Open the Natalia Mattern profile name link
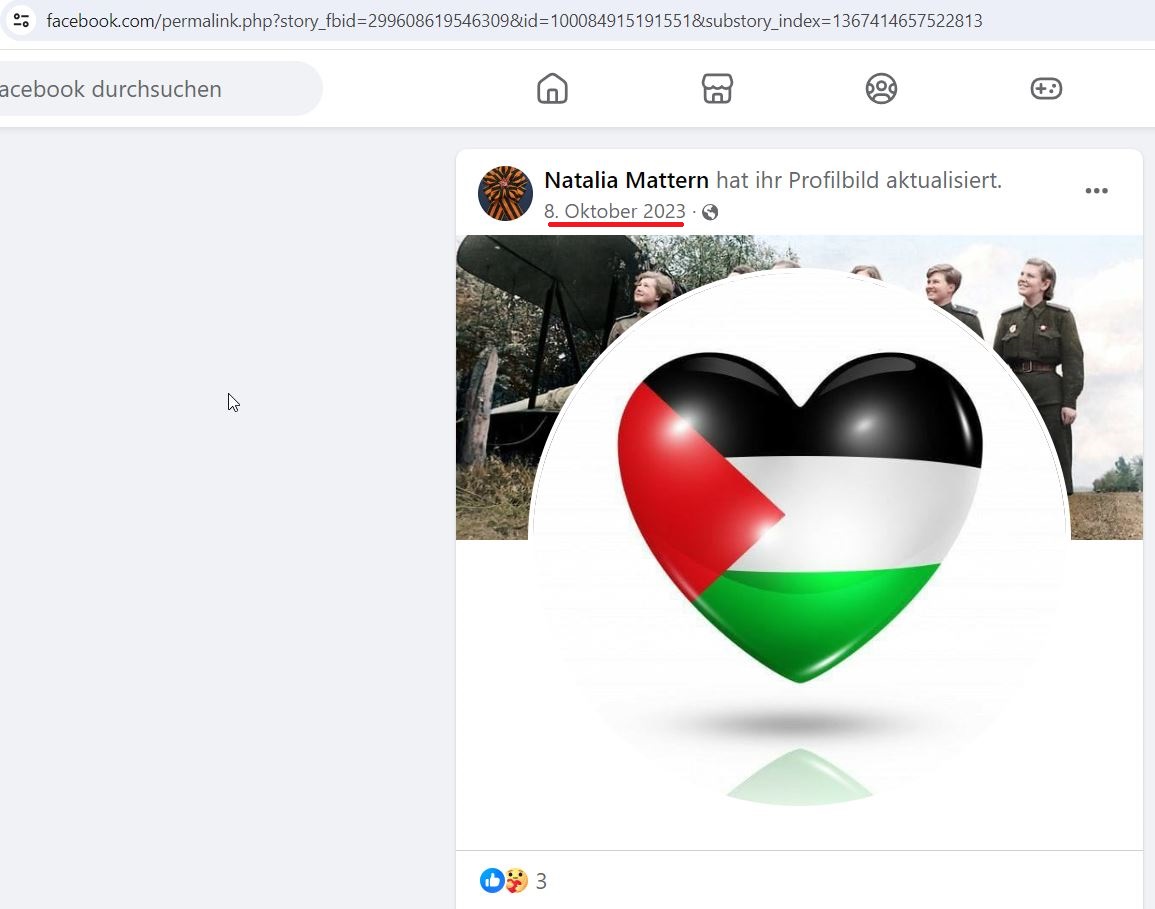Screen dimensions: 1155x909 pyautogui.click(x=626, y=180)
